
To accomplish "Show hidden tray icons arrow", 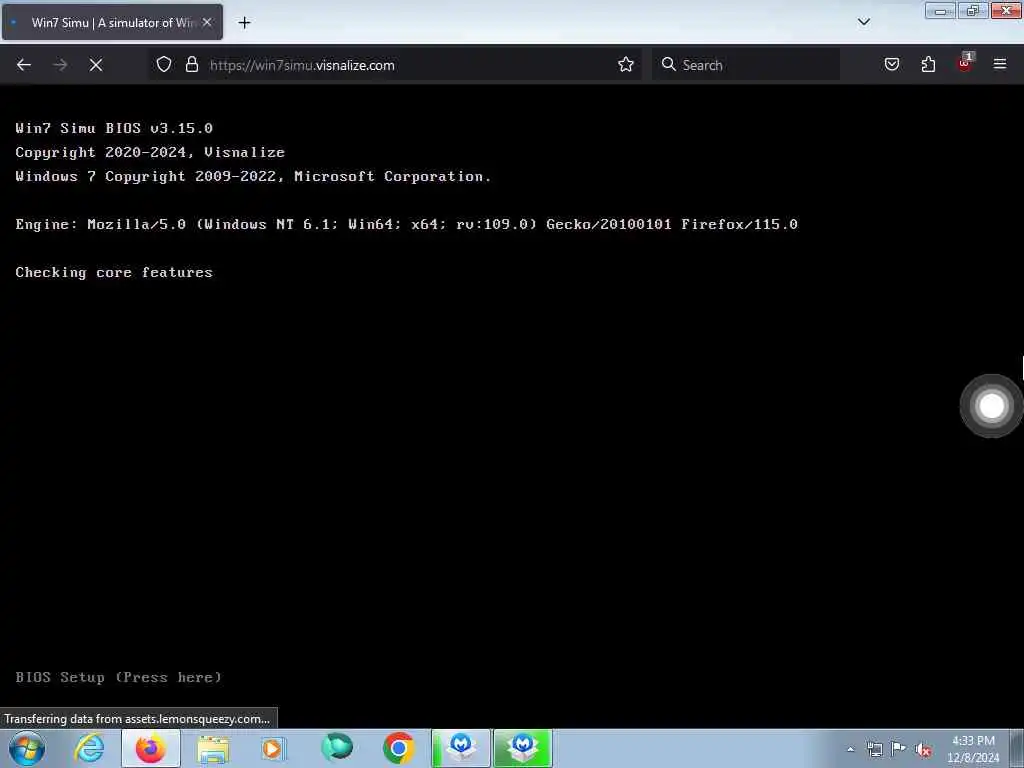I will click(x=850, y=749).
